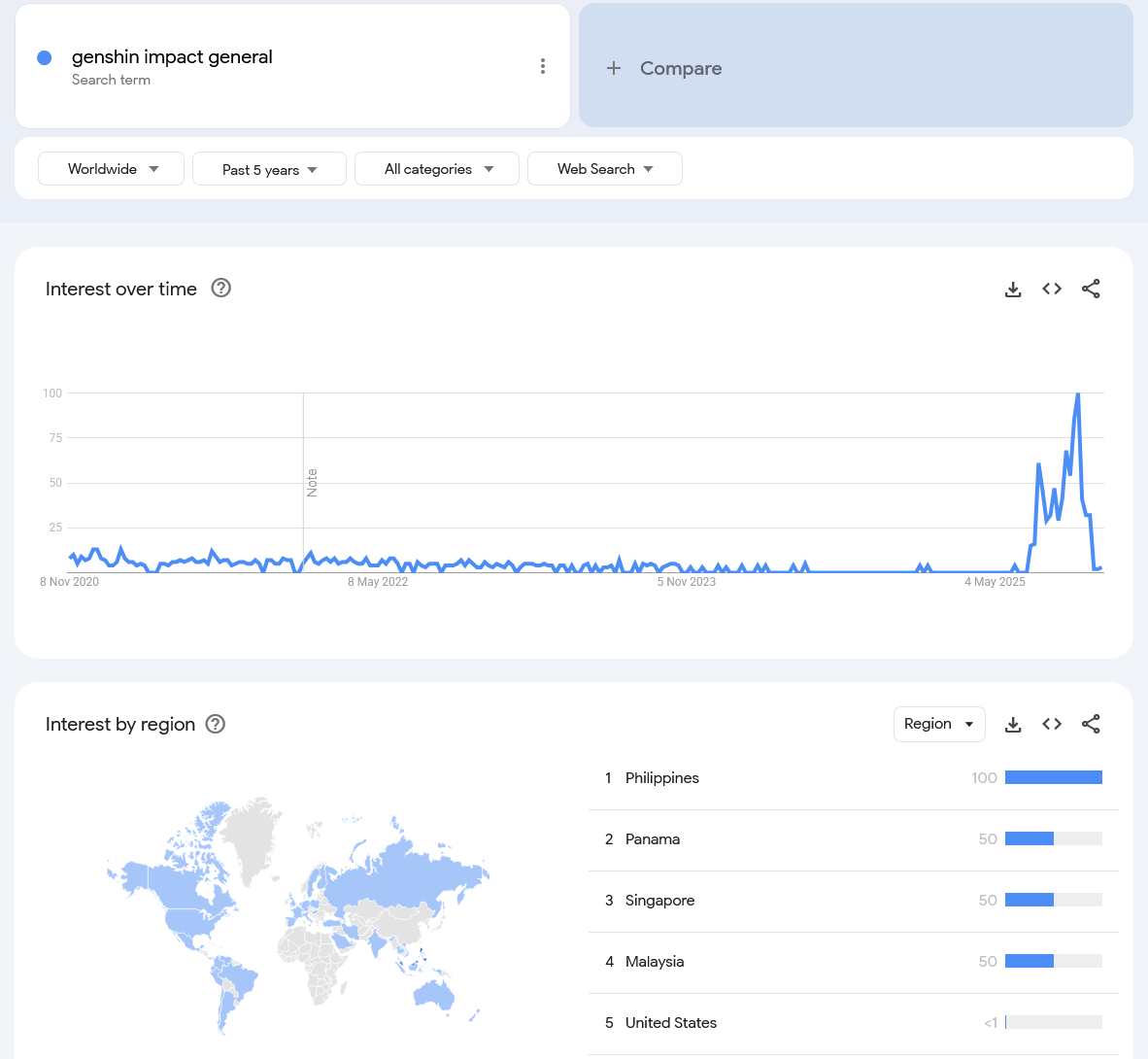The width and height of the screenshot is (1148, 1059).
Task: Share Interest over time chart
Action: tap(1091, 290)
